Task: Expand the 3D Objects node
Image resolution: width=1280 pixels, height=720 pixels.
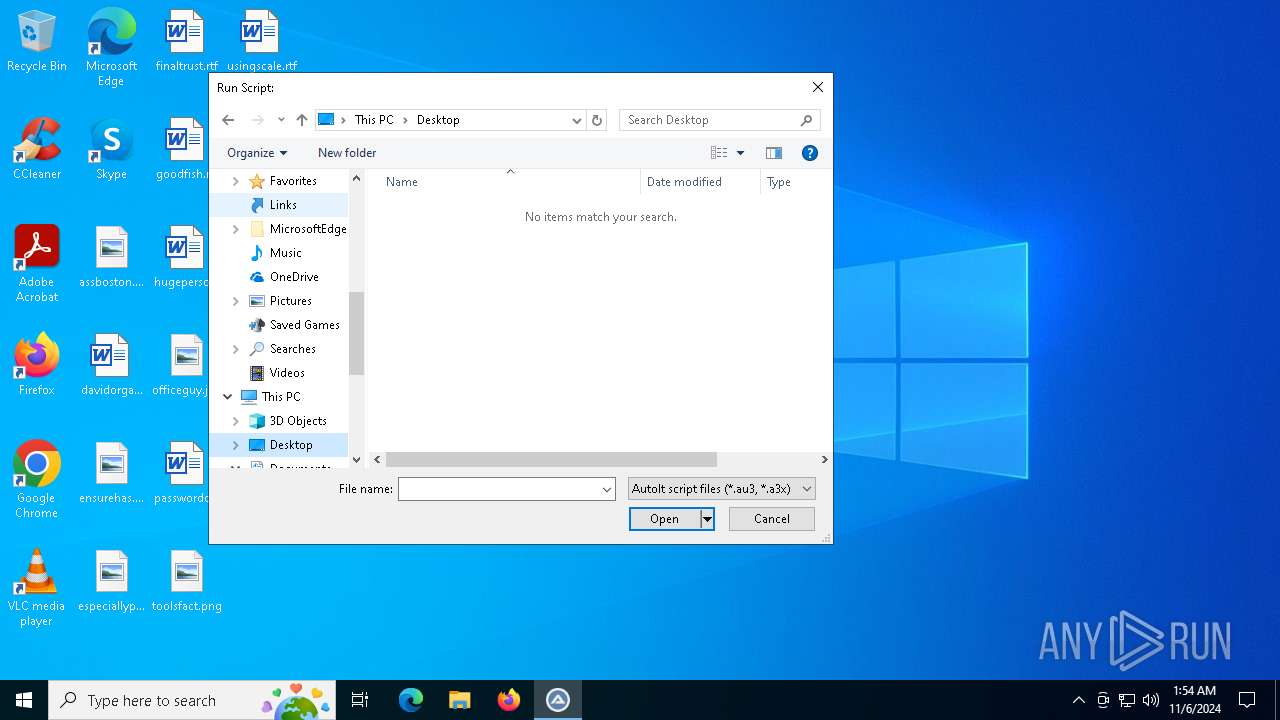Action: tap(236, 421)
